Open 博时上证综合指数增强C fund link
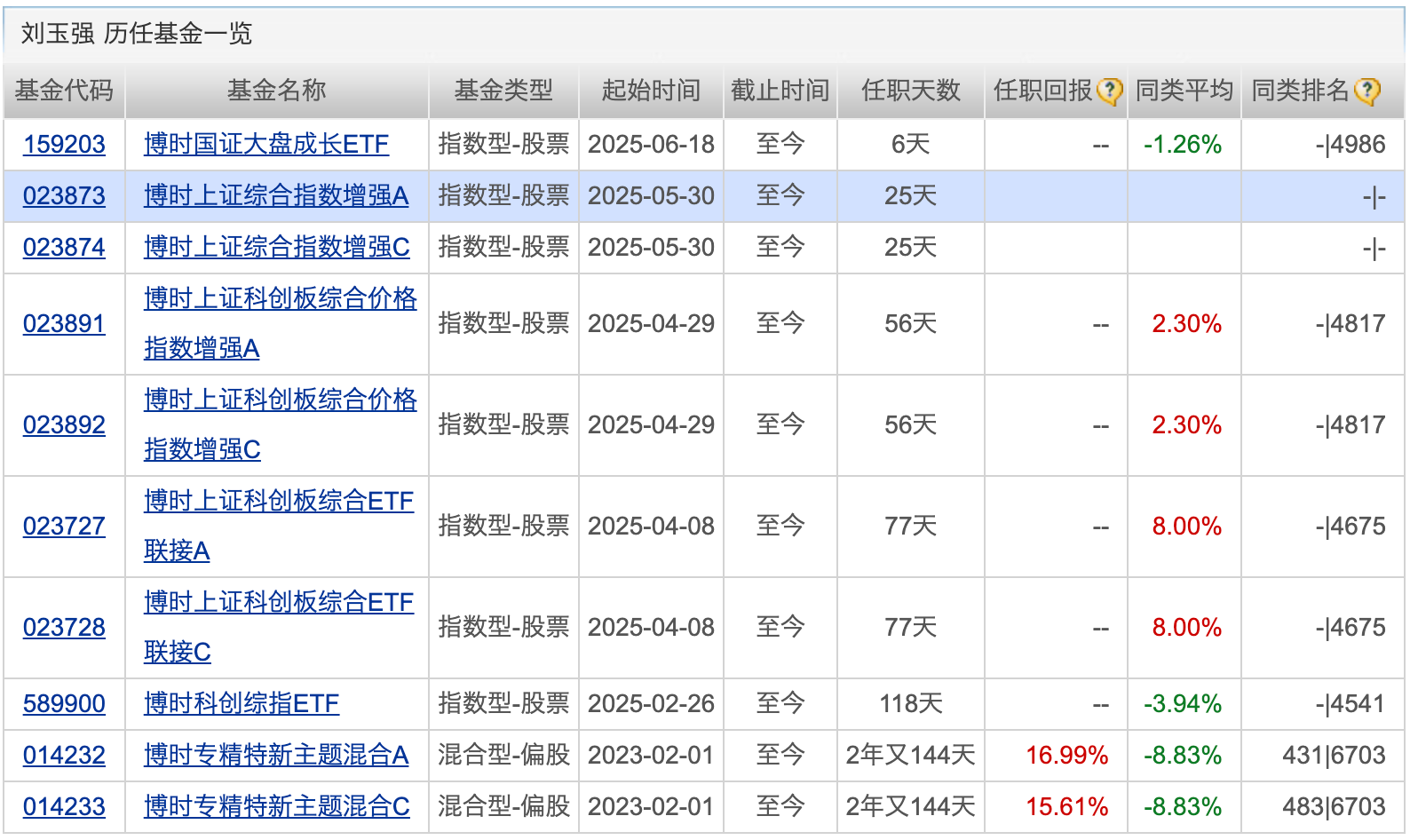 point(277,248)
